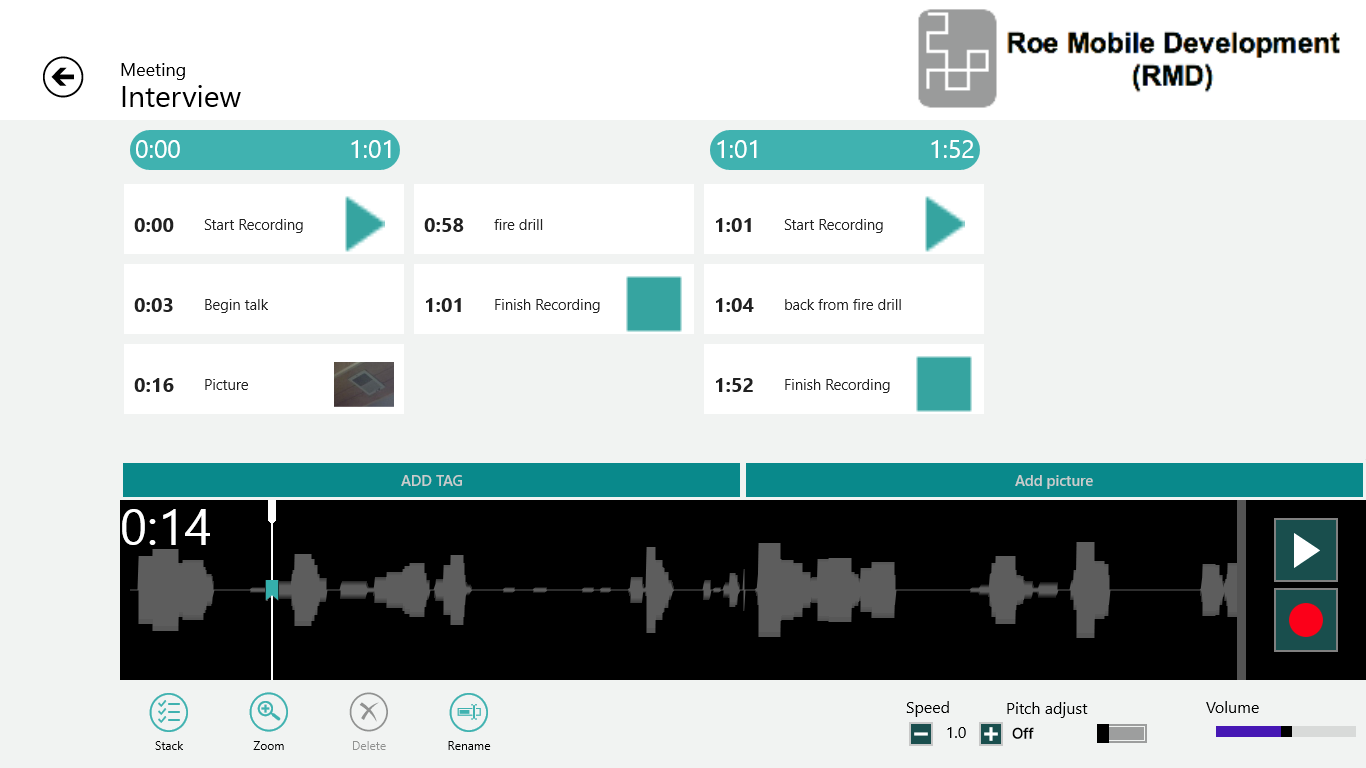The height and width of the screenshot is (768, 1366).
Task: Increase speed with the plus button
Action: (x=991, y=734)
